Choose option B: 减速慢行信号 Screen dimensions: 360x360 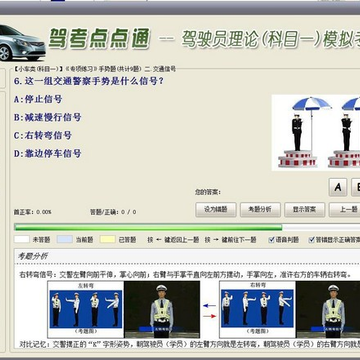[x=48, y=117]
